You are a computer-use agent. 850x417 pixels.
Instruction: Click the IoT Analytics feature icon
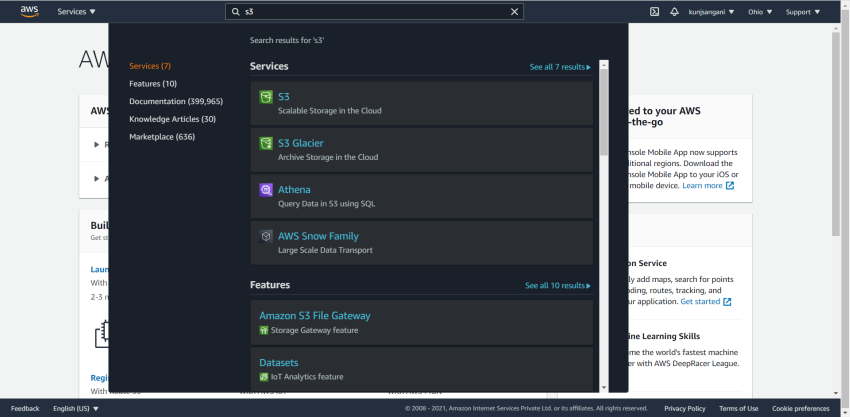coord(264,377)
